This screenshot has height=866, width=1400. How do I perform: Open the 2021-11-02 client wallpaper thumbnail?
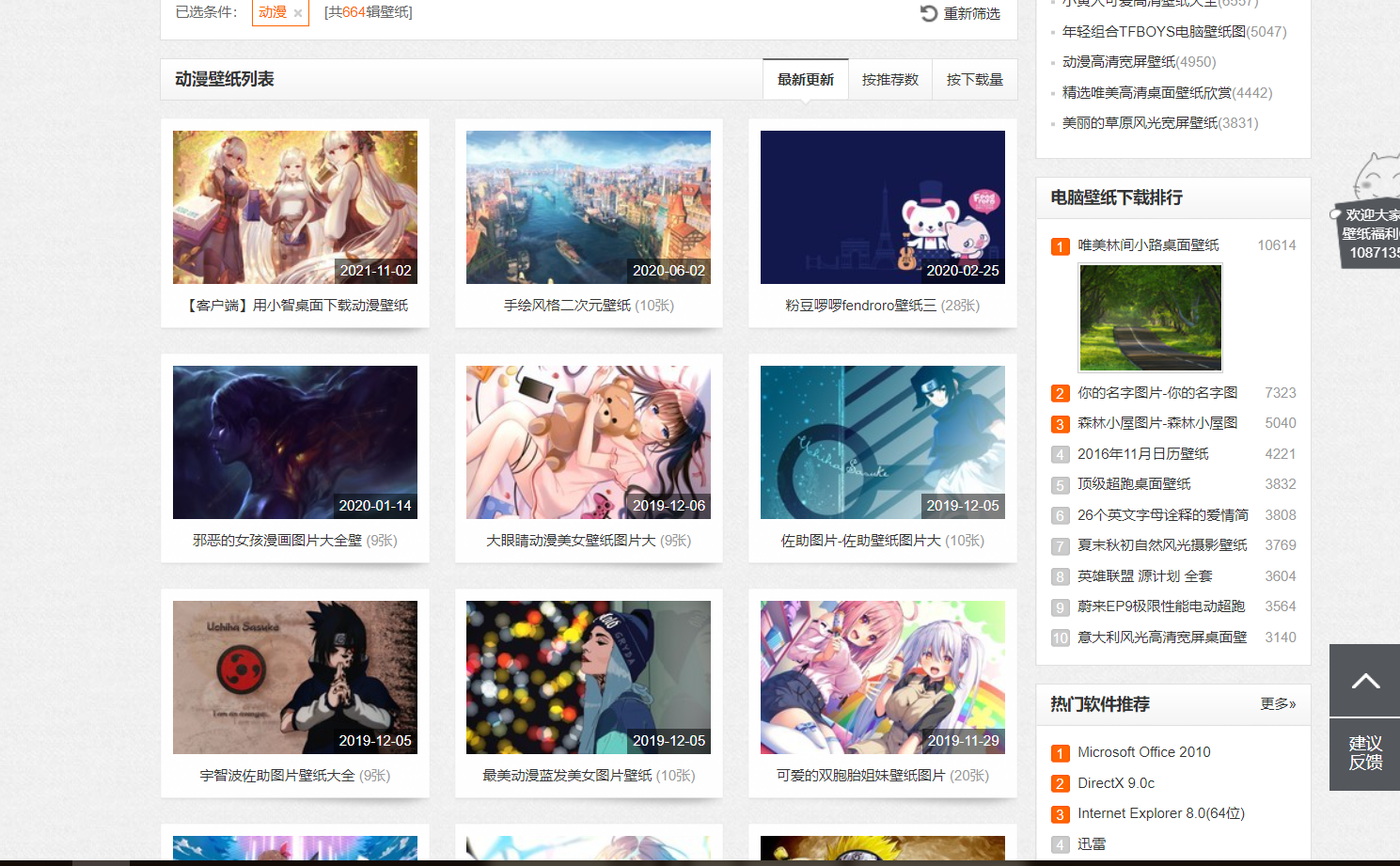pyautogui.click(x=295, y=207)
